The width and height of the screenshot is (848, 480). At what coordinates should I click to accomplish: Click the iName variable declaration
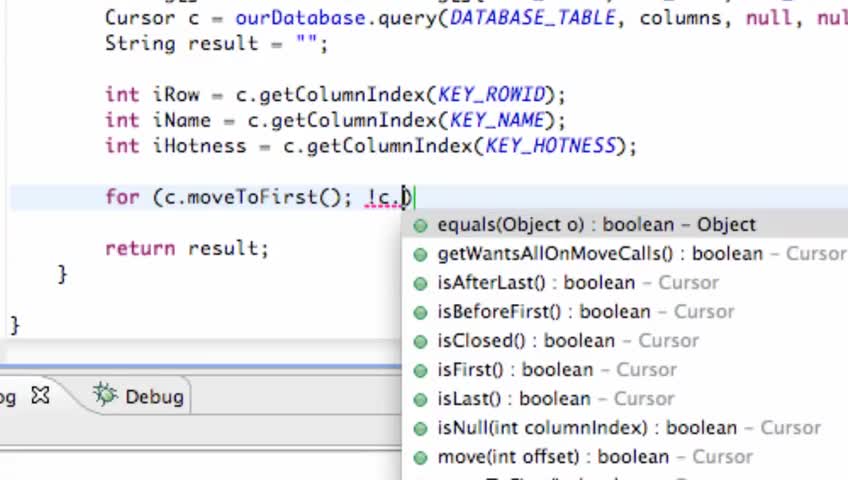[x=181, y=120]
